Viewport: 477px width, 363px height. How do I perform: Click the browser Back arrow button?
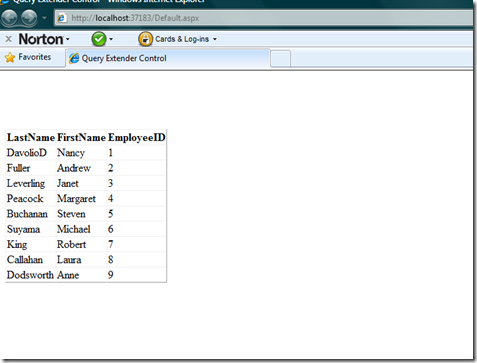(x=9, y=17)
